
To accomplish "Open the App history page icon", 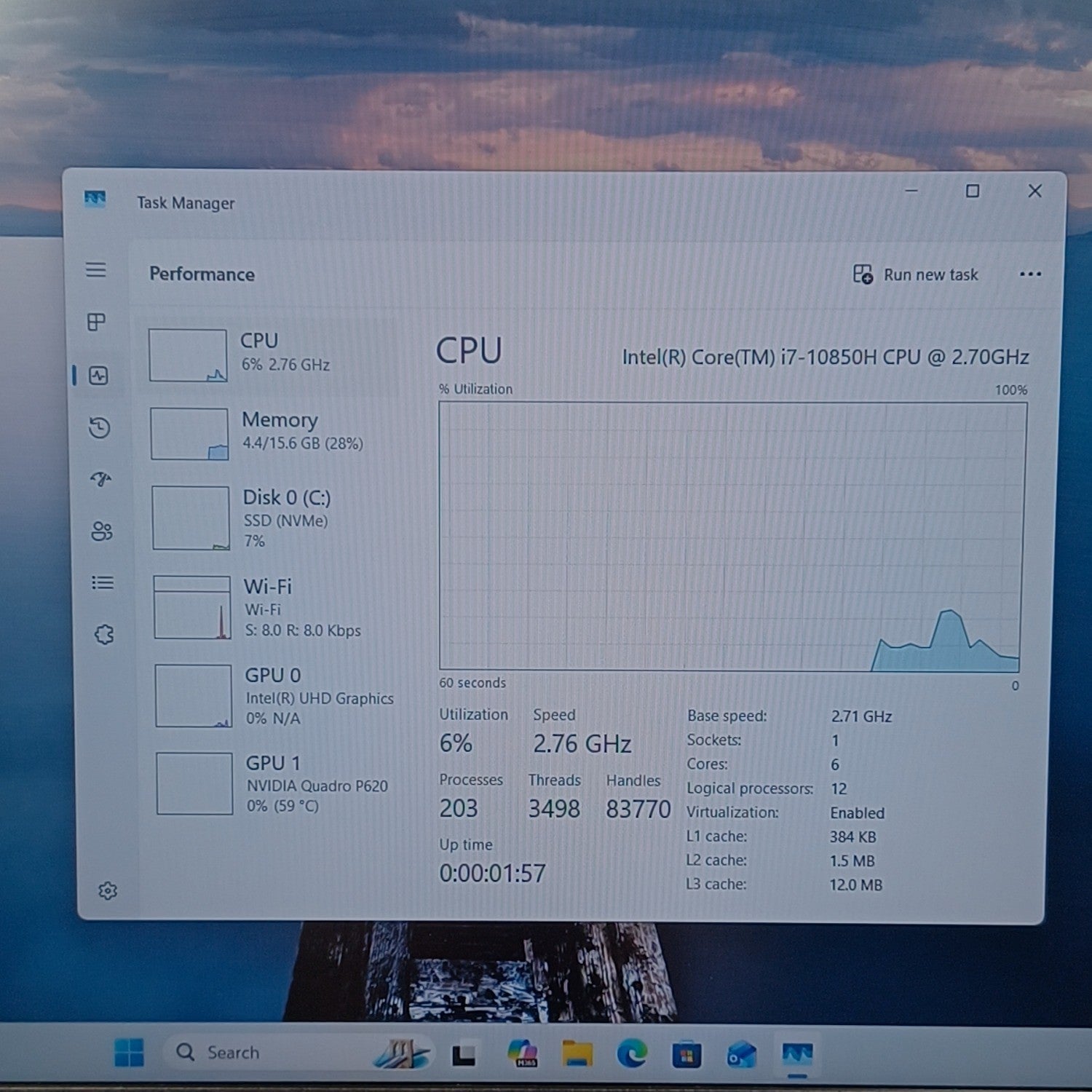I will point(100,427).
